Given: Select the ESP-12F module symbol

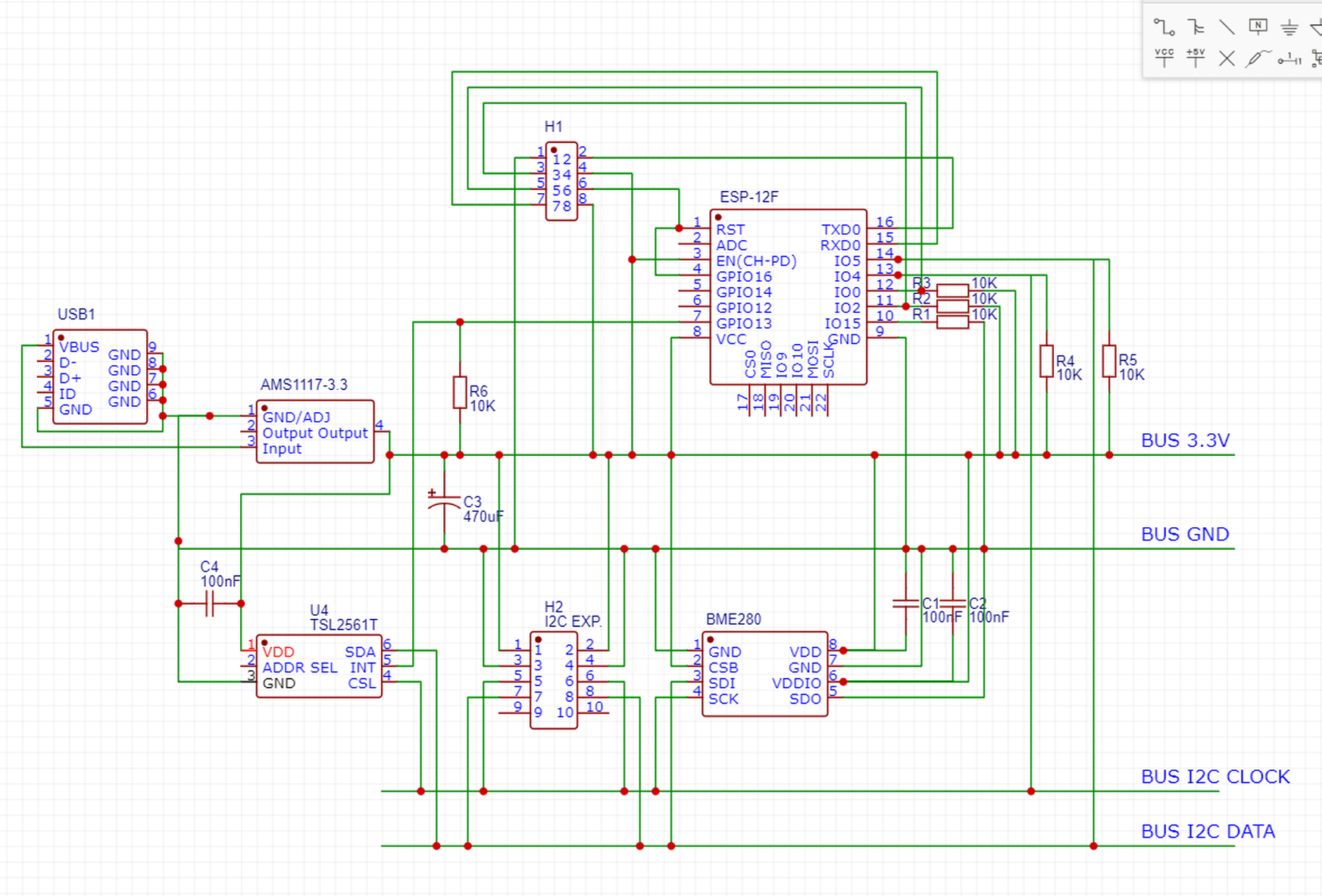Looking at the screenshot, I should click(788, 295).
